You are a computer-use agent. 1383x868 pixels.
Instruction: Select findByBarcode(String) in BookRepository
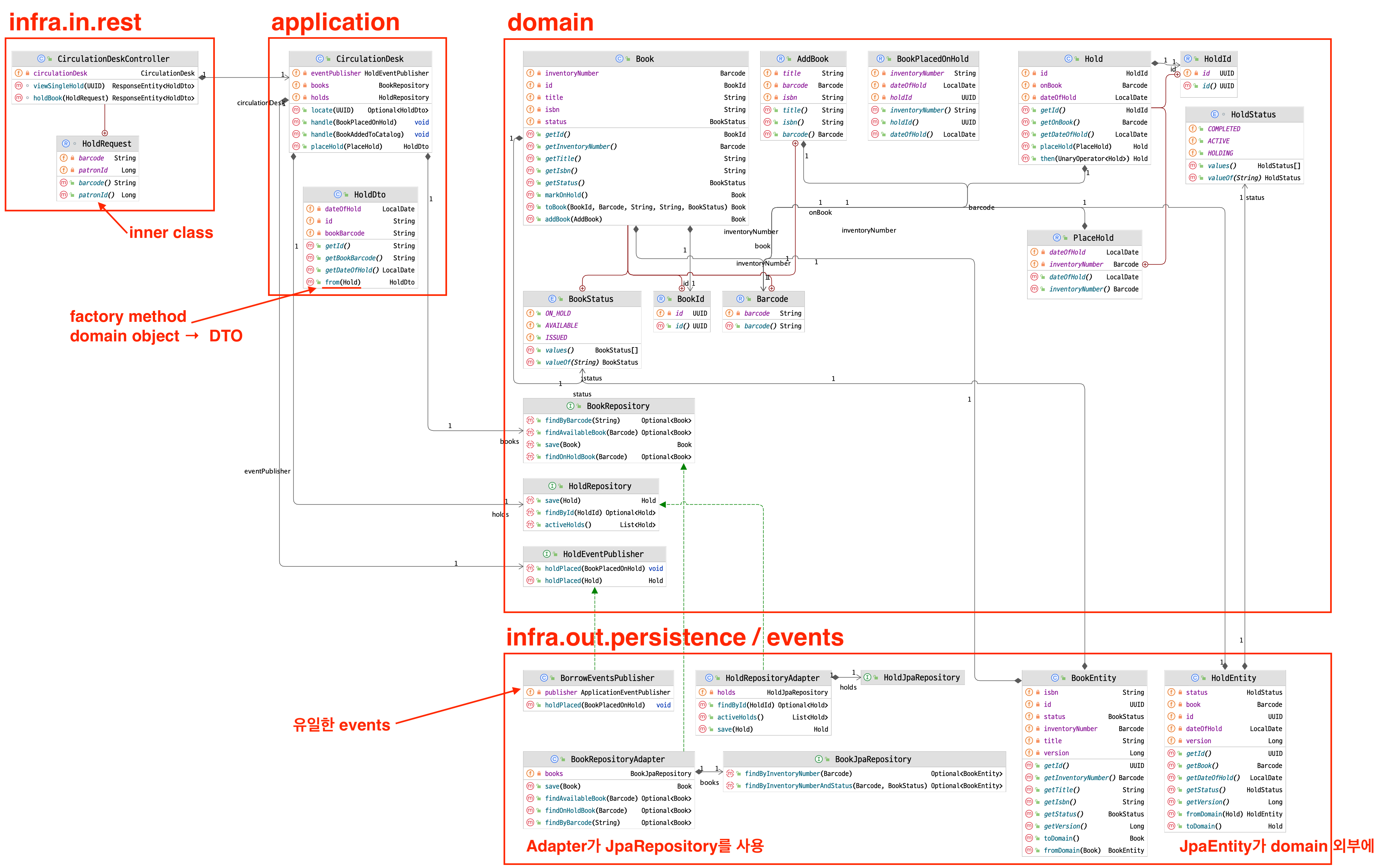coord(609,421)
